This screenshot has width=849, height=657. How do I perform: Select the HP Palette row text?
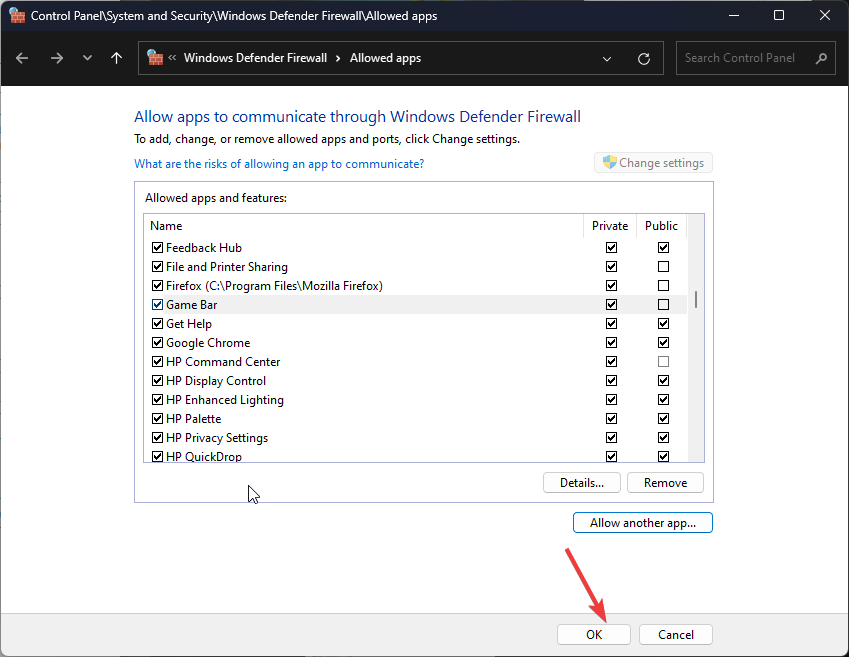(x=193, y=419)
